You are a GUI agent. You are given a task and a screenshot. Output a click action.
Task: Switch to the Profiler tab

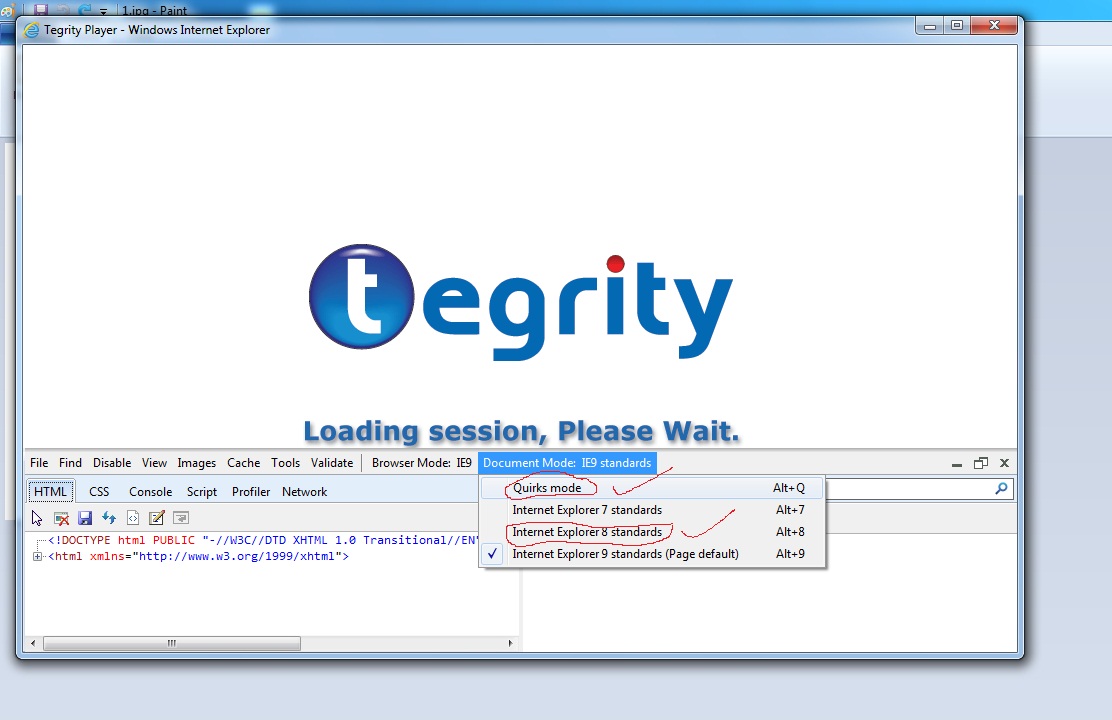point(251,492)
